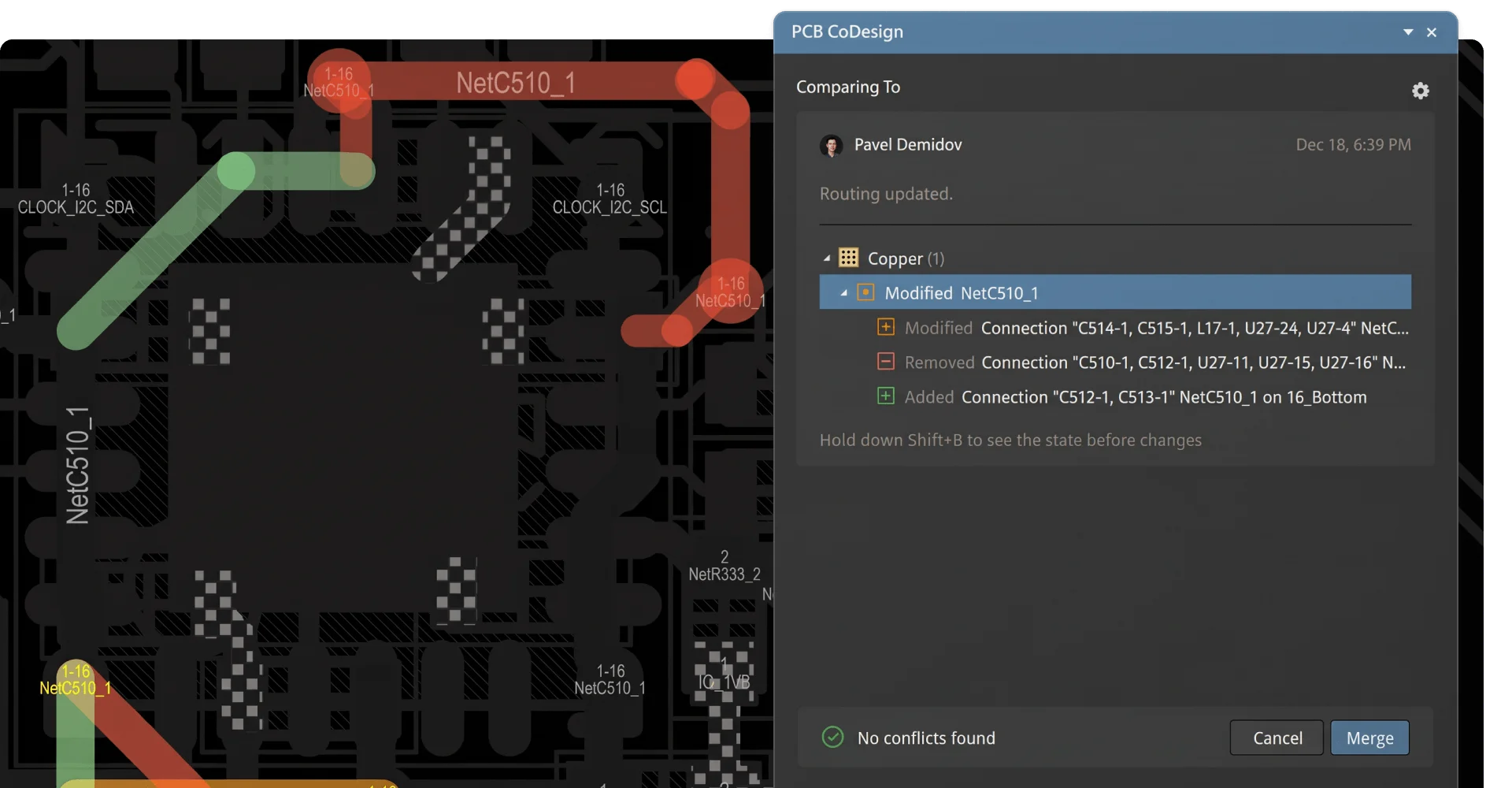1512x788 pixels.
Task: Click the Copper layer grid icon
Action: point(848,258)
